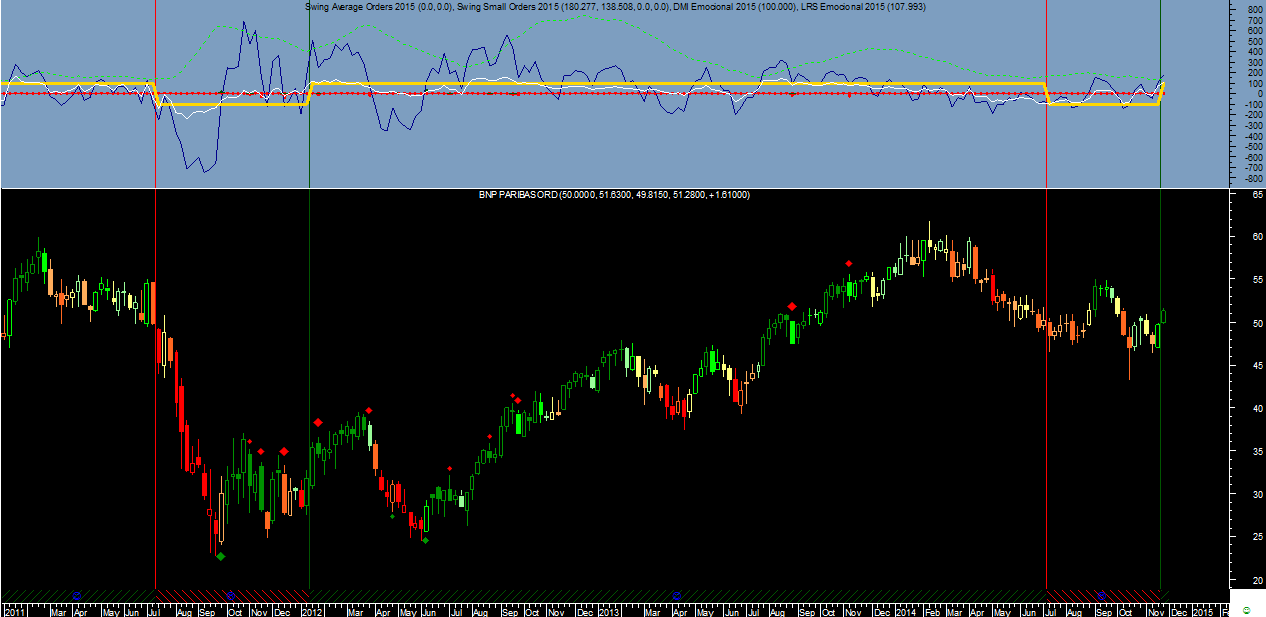Click the copyright symbol in the bottom-right corner
The height and width of the screenshot is (617, 1266).
coord(1246,610)
